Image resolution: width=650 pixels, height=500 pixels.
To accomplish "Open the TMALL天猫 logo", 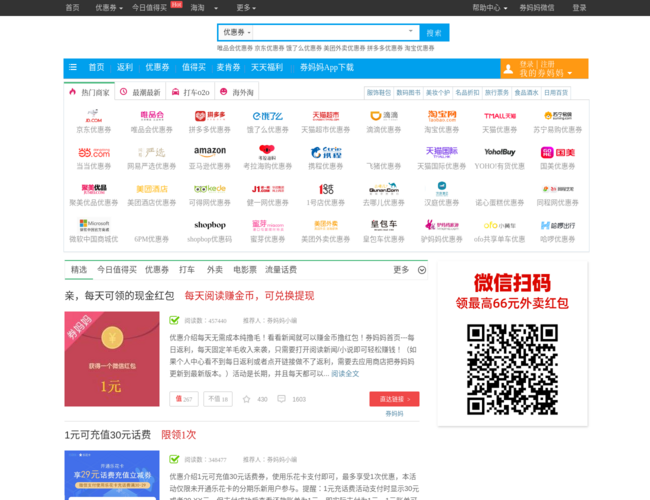I will (x=500, y=116).
